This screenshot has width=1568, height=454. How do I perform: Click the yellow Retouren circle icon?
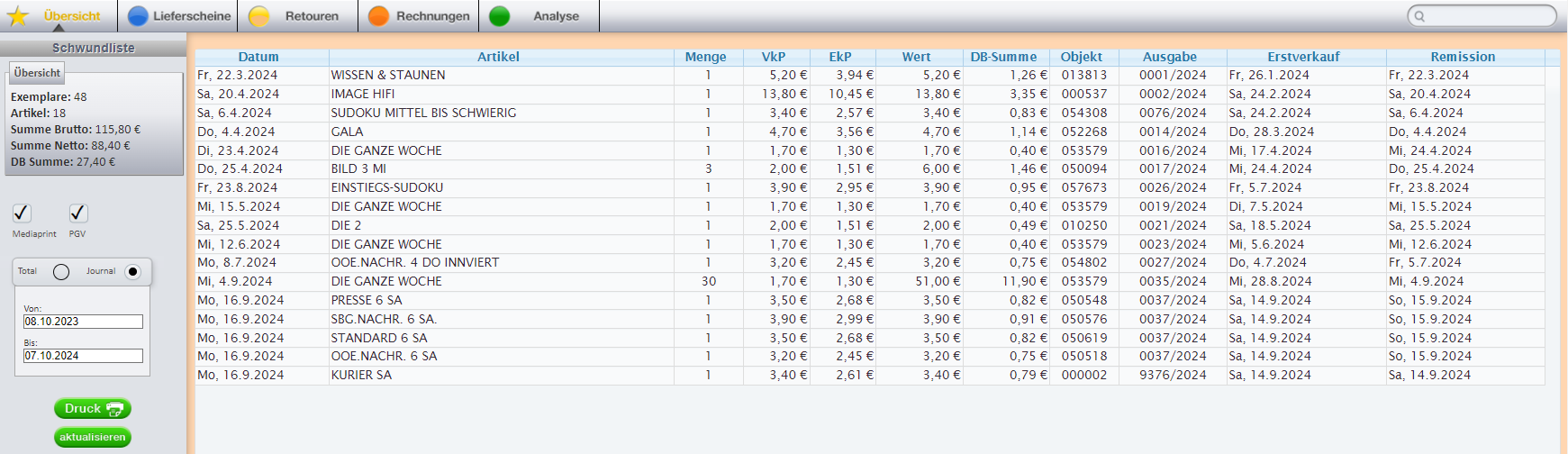pyautogui.click(x=258, y=16)
